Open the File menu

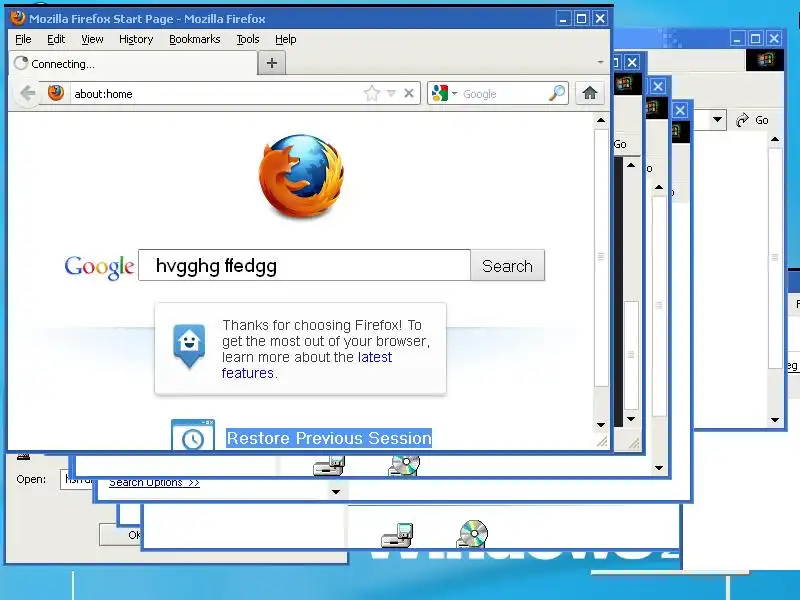click(23, 39)
